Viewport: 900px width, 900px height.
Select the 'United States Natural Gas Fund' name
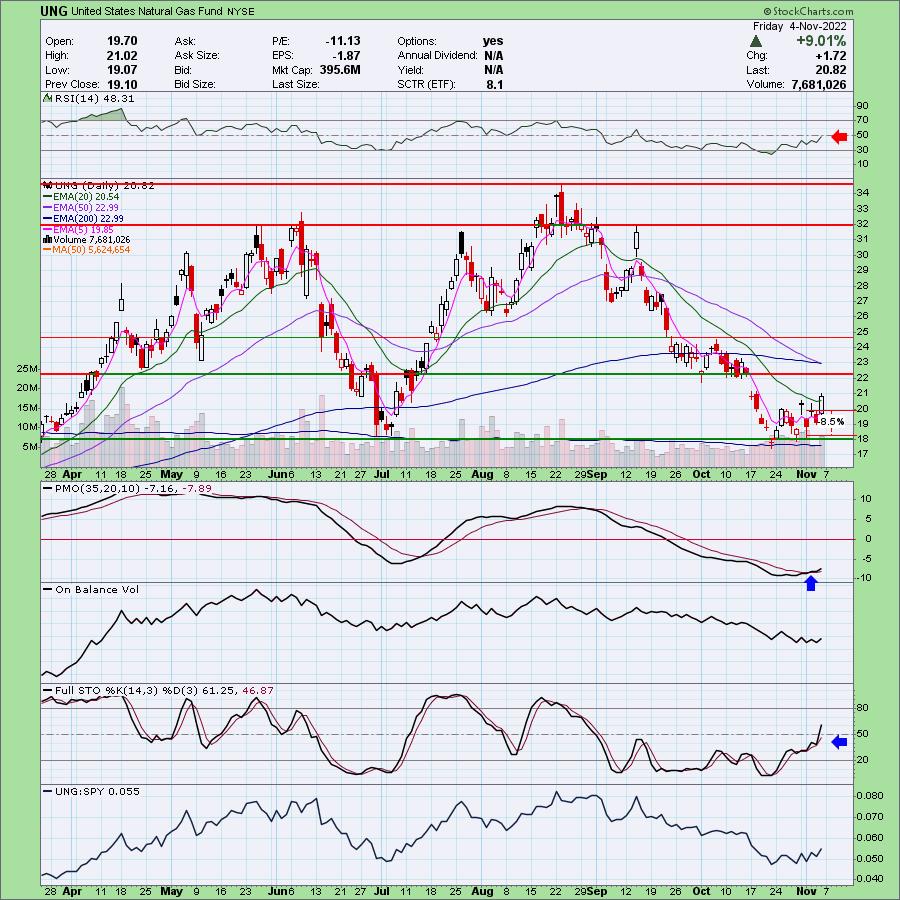[x=147, y=11]
